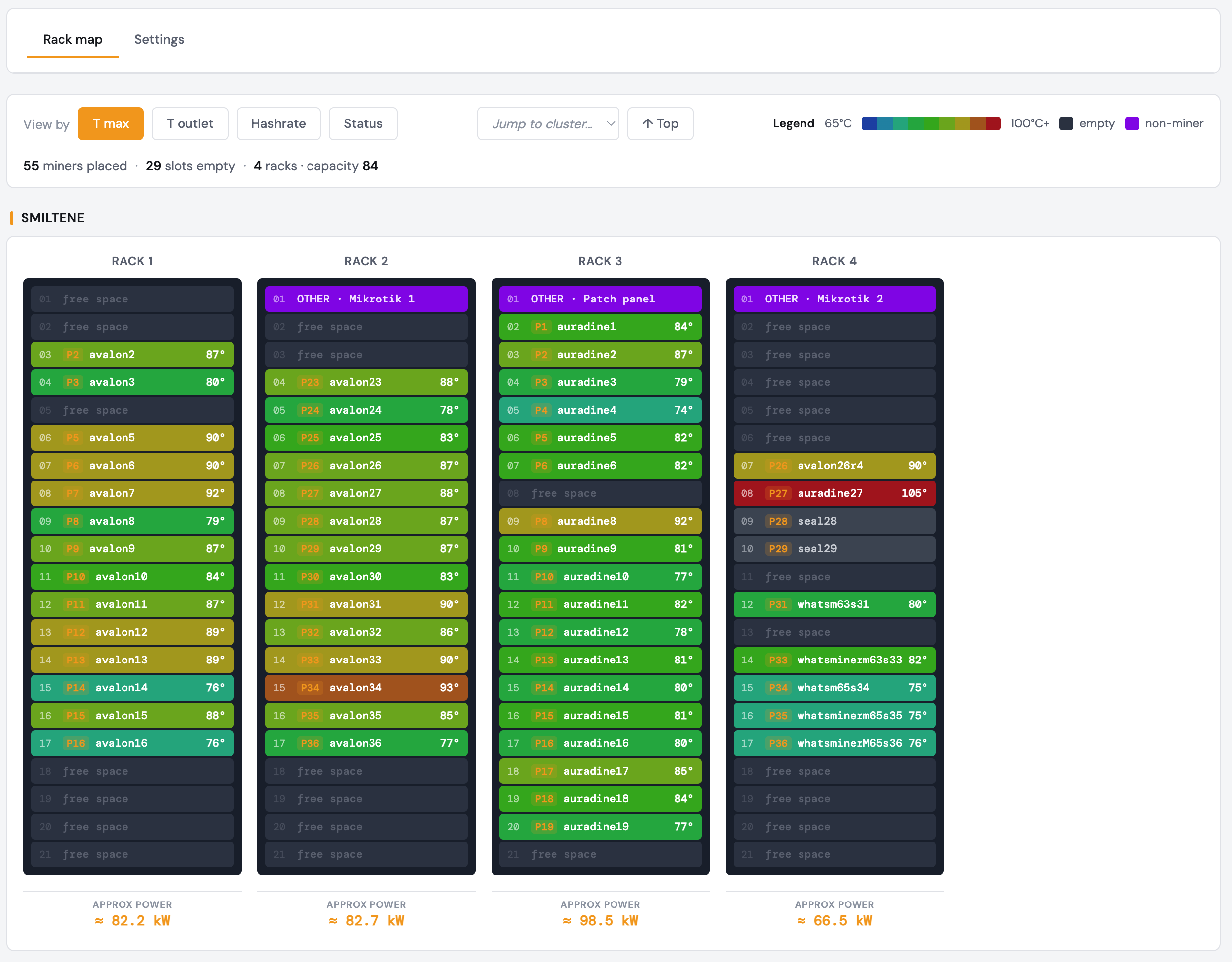This screenshot has width=1232, height=962.
Task: Switch view to Hashrate
Action: coord(279,123)
